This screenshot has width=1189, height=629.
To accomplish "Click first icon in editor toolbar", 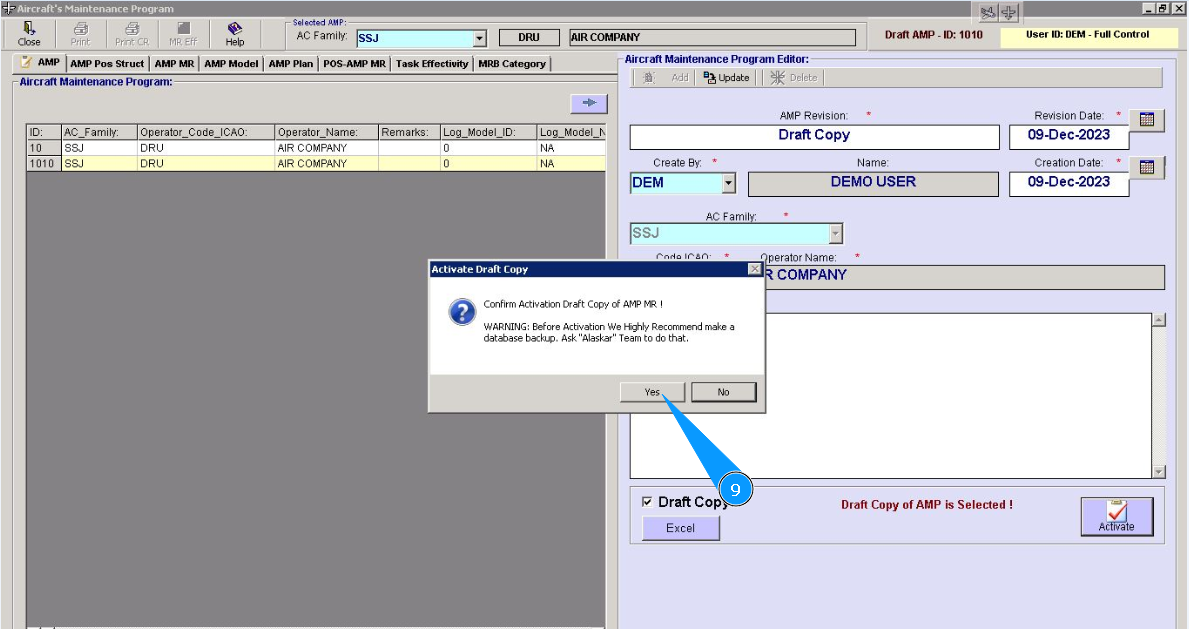I will [648, 77].
